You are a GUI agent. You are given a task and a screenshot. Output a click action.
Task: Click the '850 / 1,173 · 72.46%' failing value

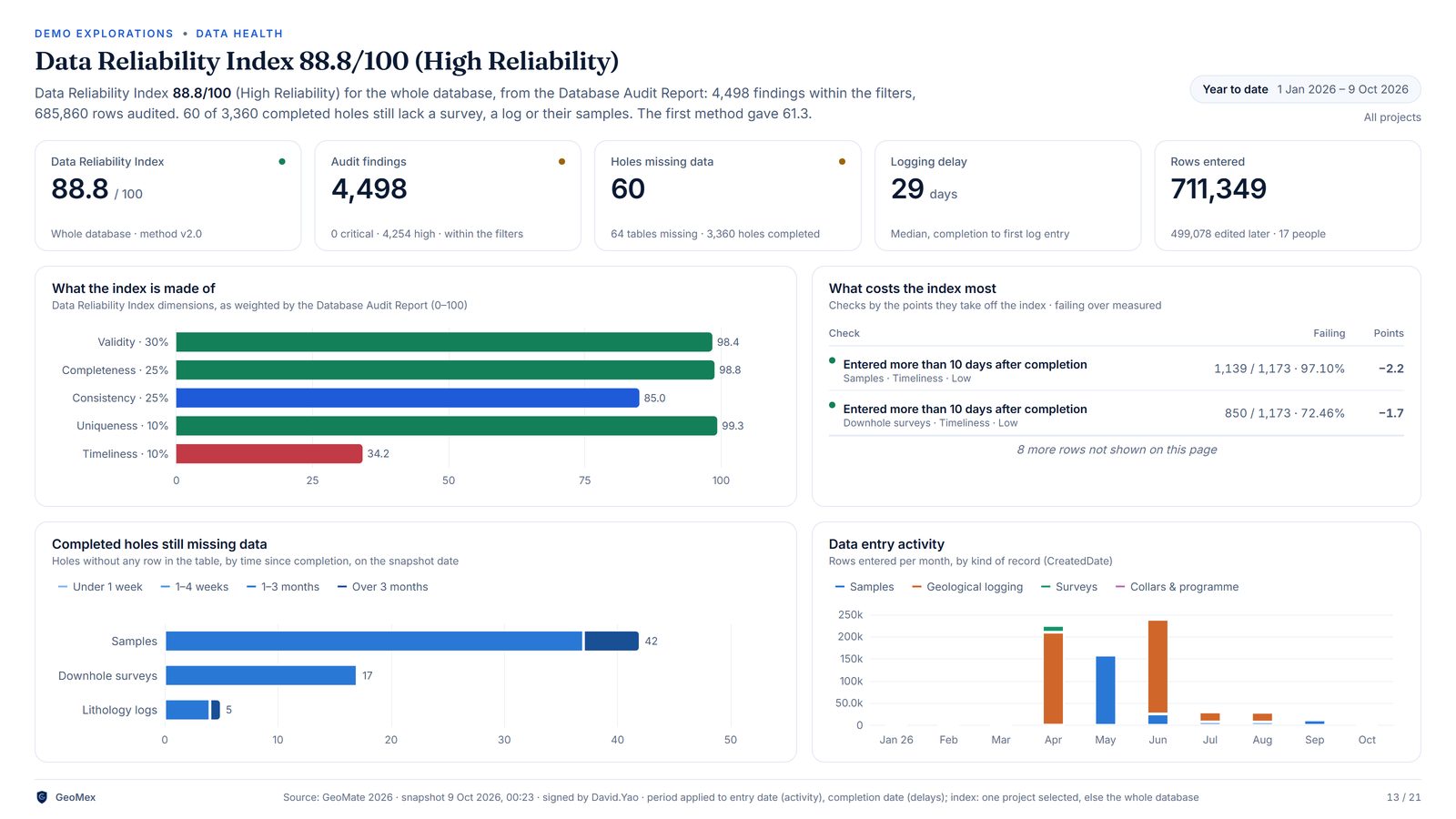1284,413
